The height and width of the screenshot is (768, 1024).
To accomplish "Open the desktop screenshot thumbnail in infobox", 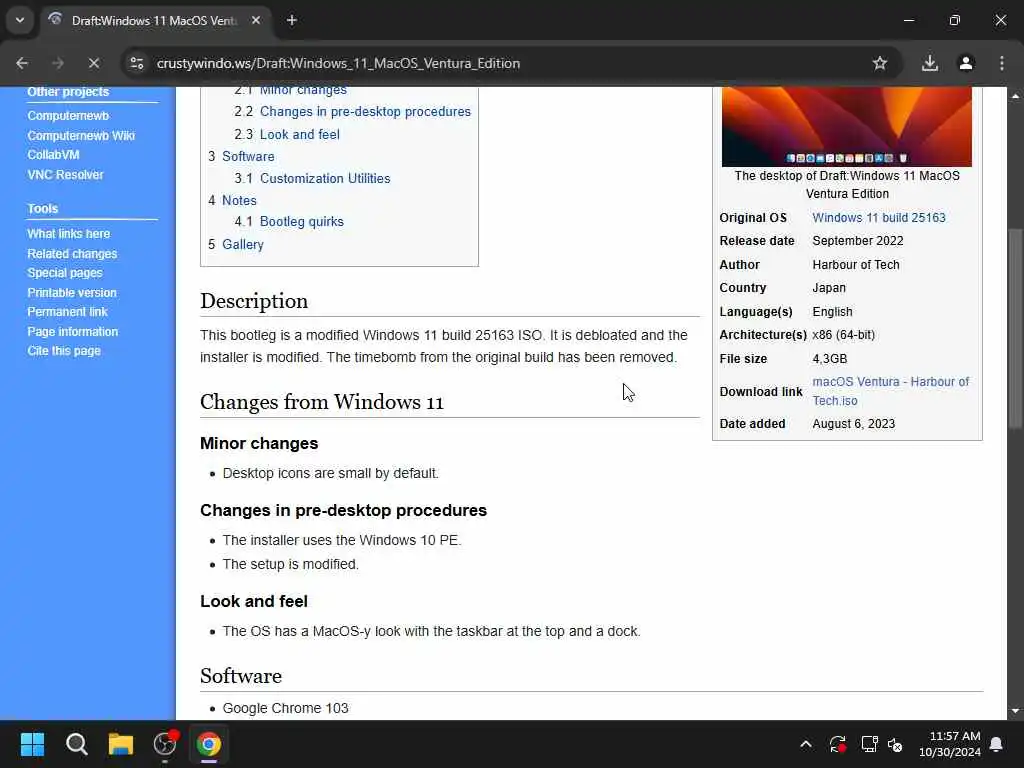I will click(x=846, y=127).
